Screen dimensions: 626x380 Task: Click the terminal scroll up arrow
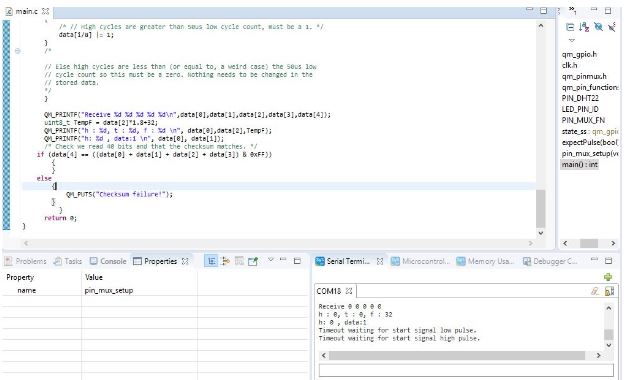(x=608, y=308)
